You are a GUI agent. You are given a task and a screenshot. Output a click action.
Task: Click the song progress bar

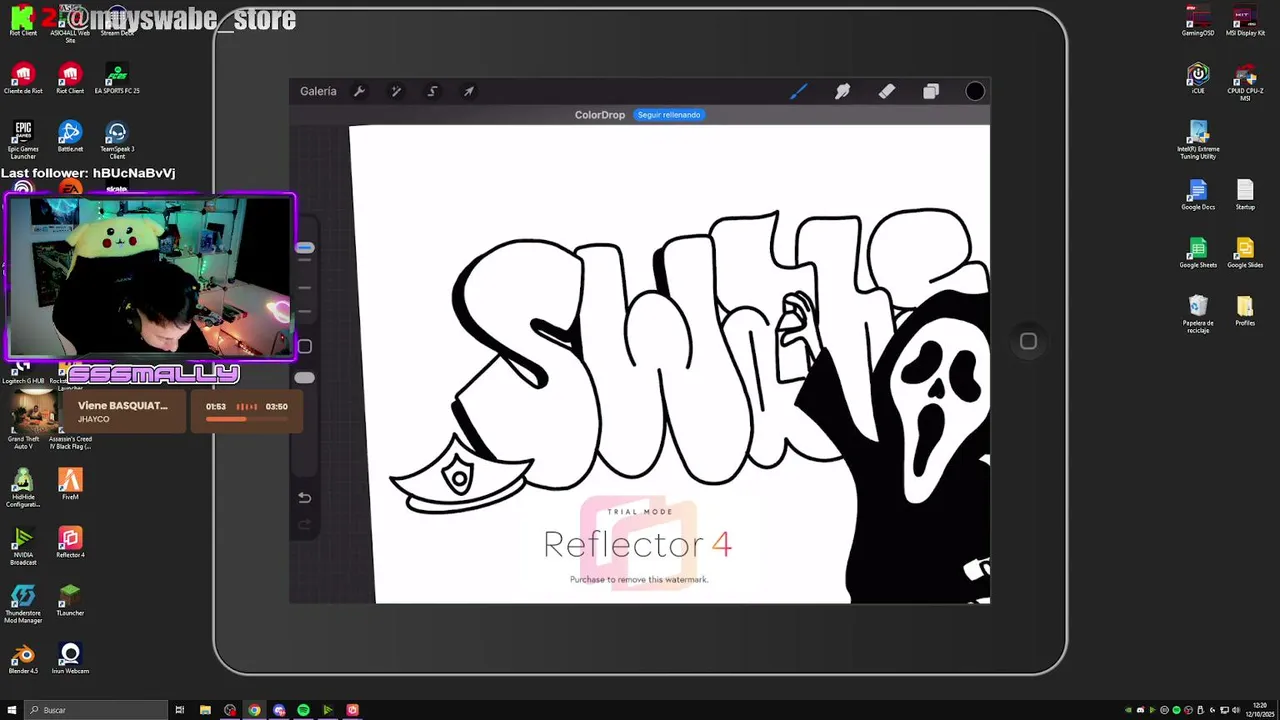[247, 419]
